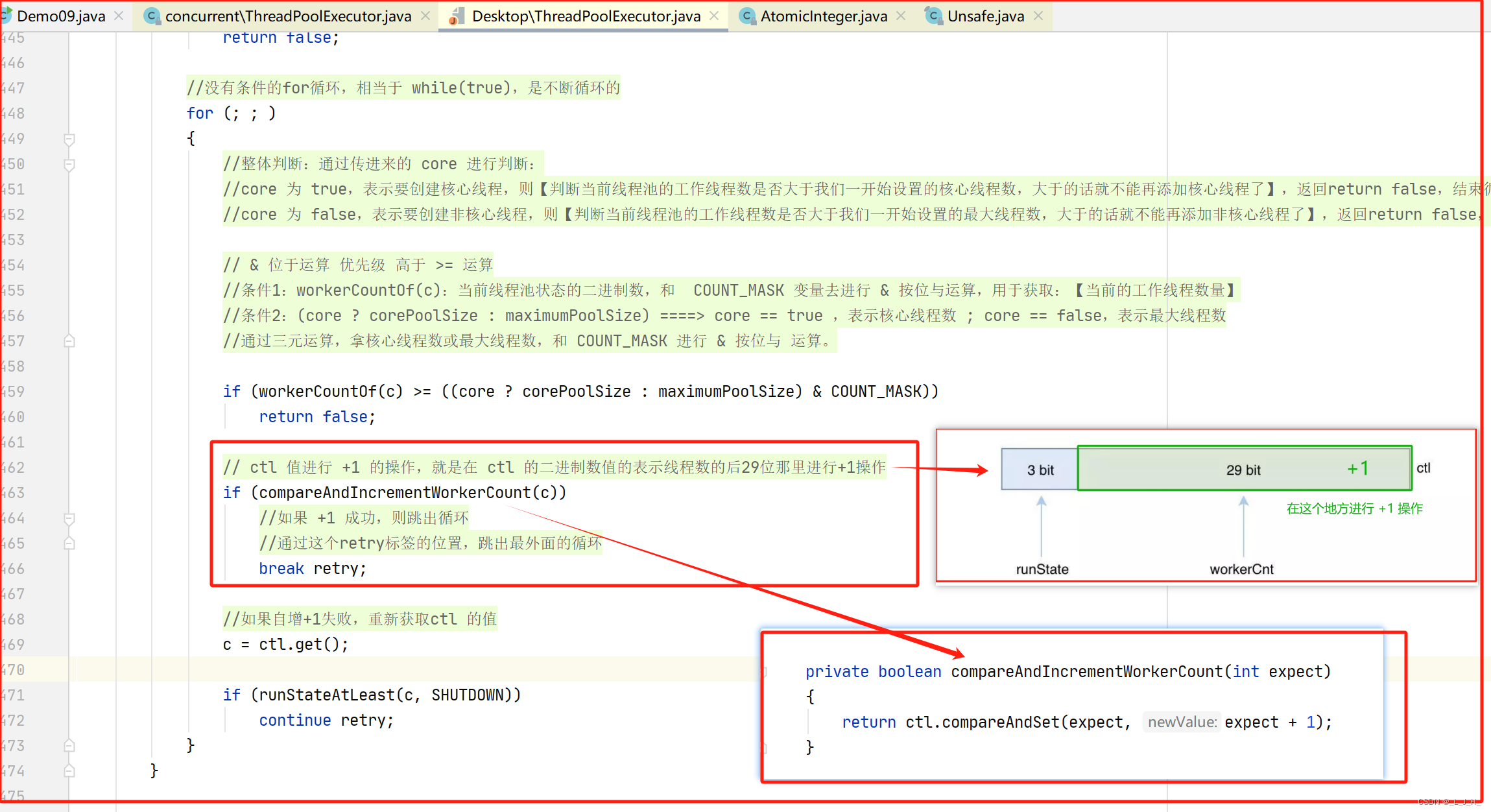Click the comment '// & 位于运算 优先级 高于 >= 运算'

tap(358, 265)
